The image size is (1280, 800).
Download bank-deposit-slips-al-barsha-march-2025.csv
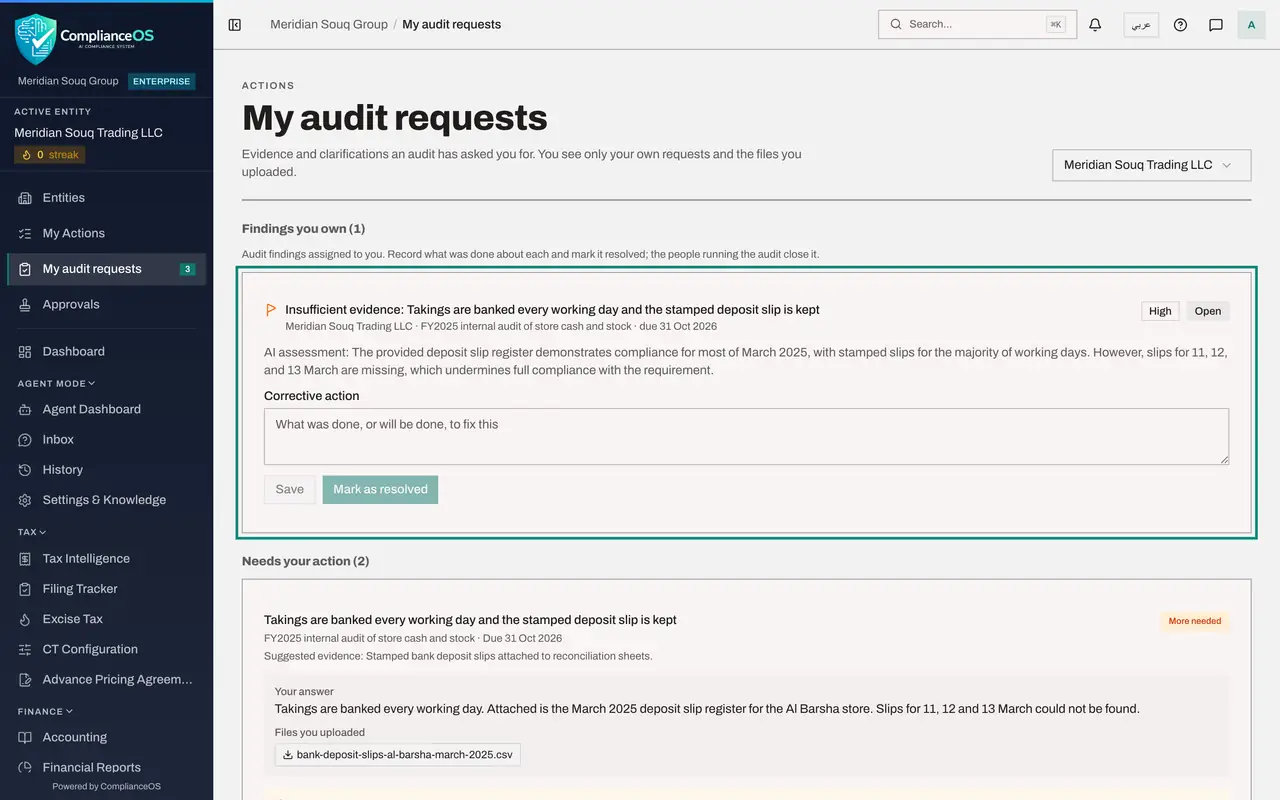(x=398, y=755)
